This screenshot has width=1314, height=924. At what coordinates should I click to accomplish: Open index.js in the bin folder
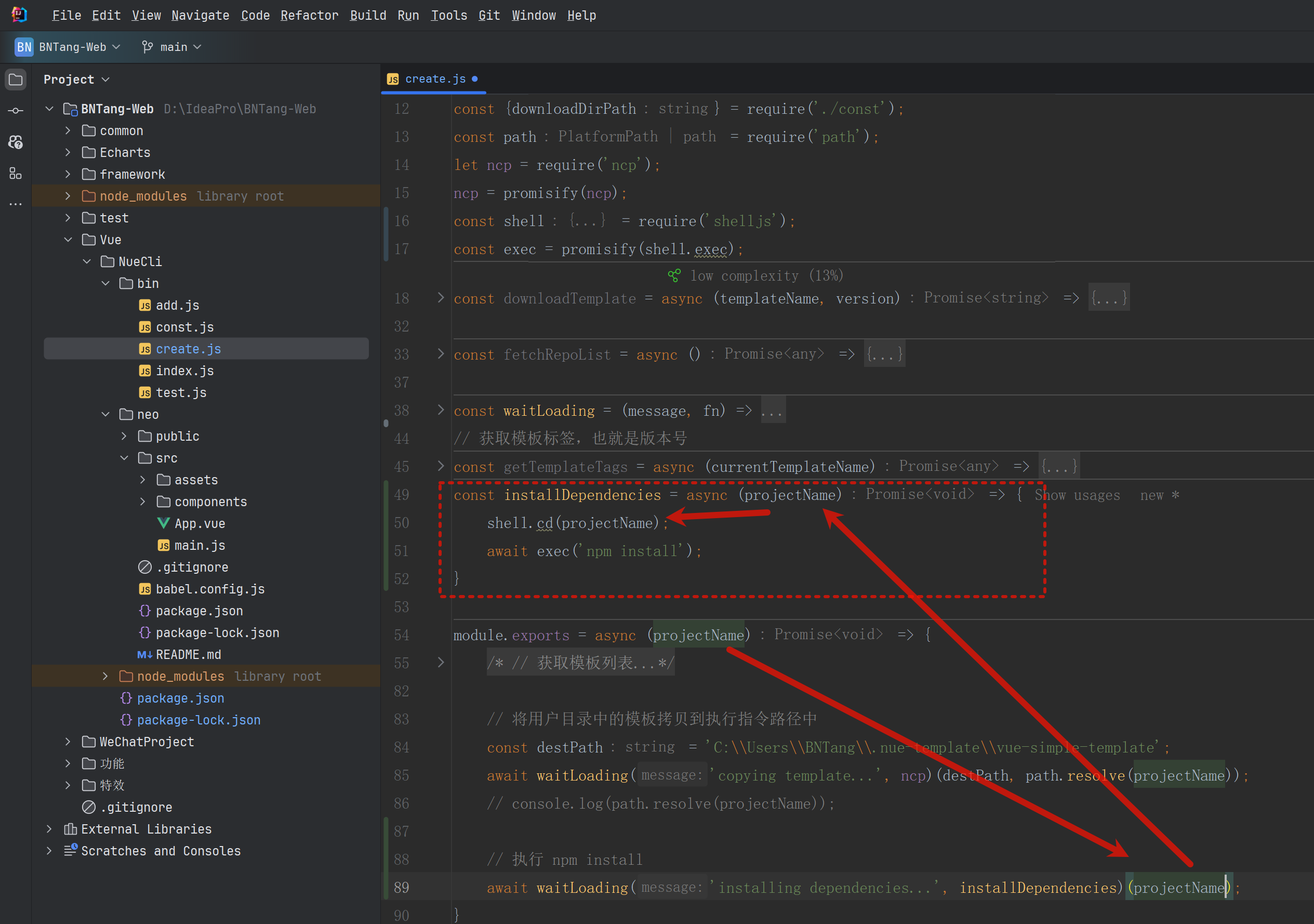184,371
